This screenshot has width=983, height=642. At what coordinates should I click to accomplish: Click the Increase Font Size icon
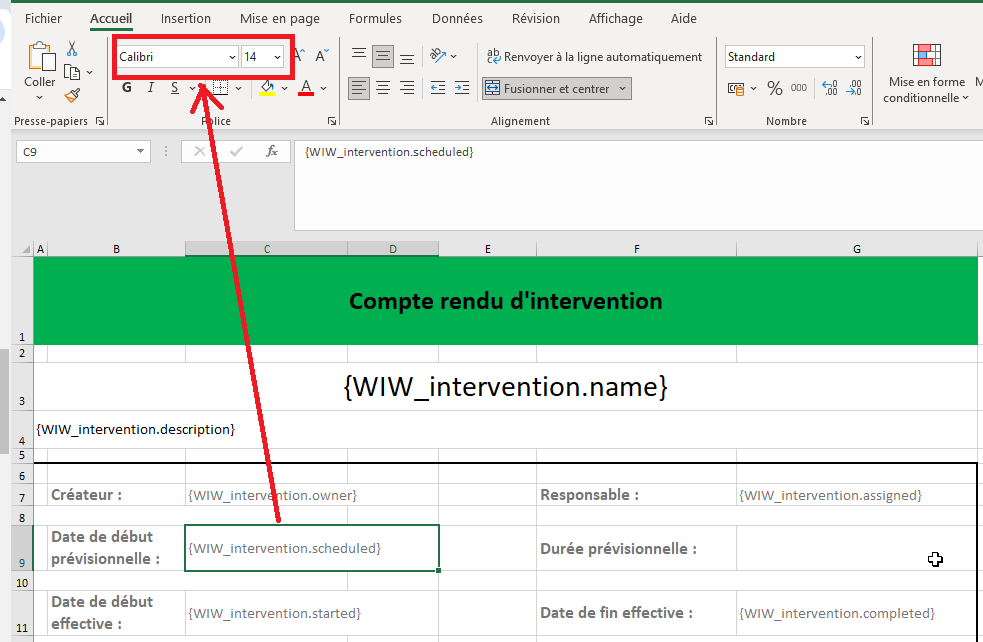pos(299,57)
